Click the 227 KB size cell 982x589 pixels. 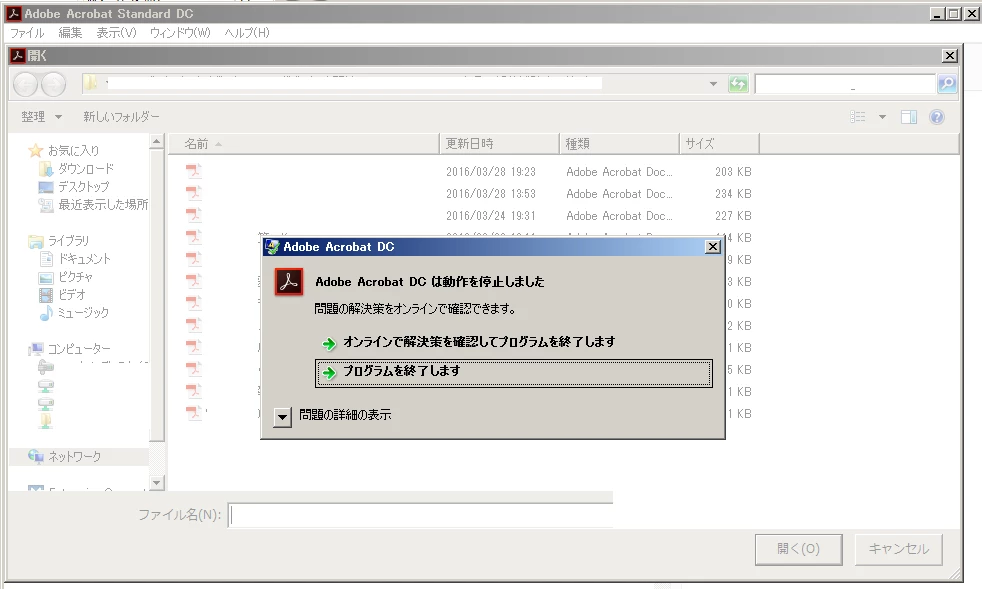coord(733,216)
